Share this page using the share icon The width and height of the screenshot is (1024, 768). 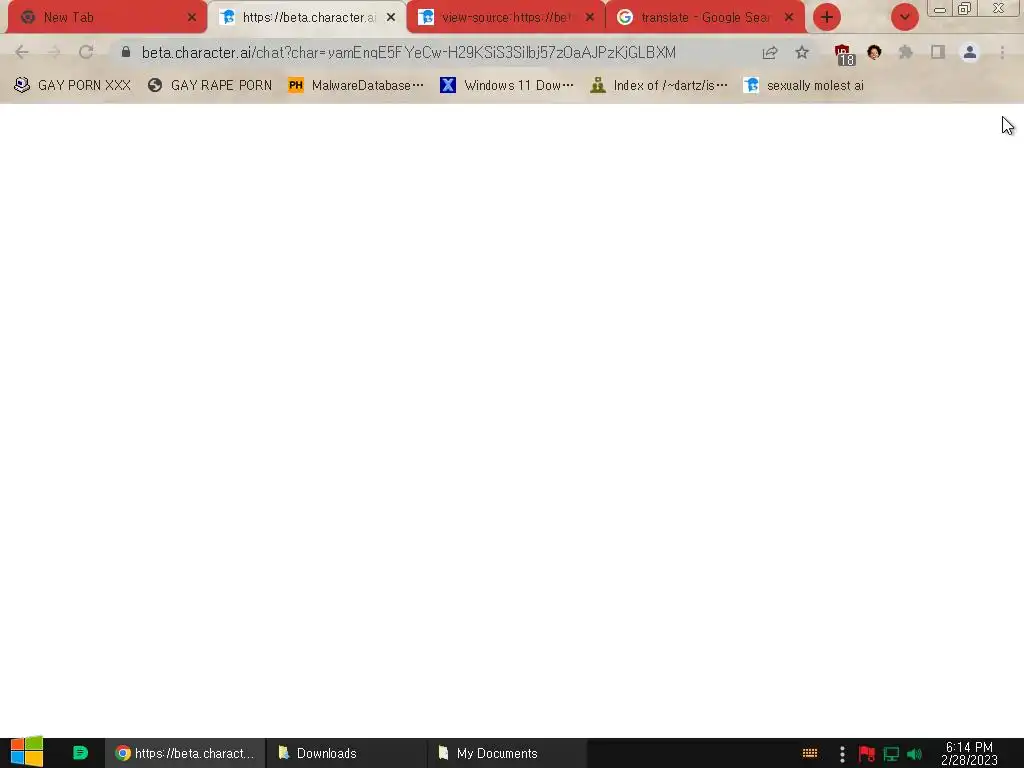pyautogui.click(x=770, y=52)
